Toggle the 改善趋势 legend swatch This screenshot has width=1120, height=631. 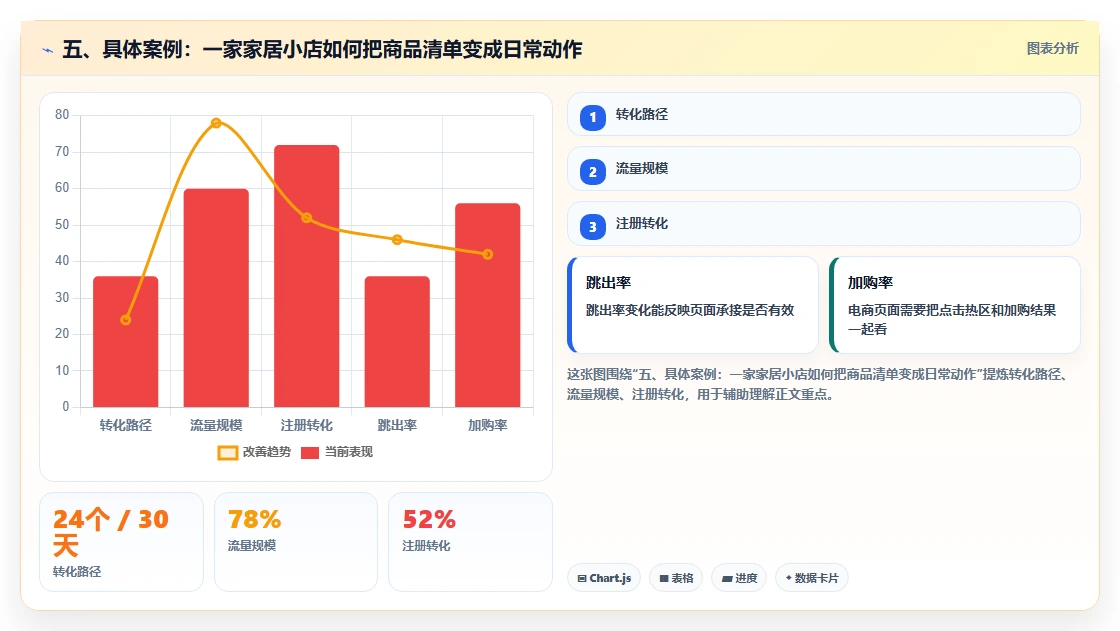tap(228, 452)
